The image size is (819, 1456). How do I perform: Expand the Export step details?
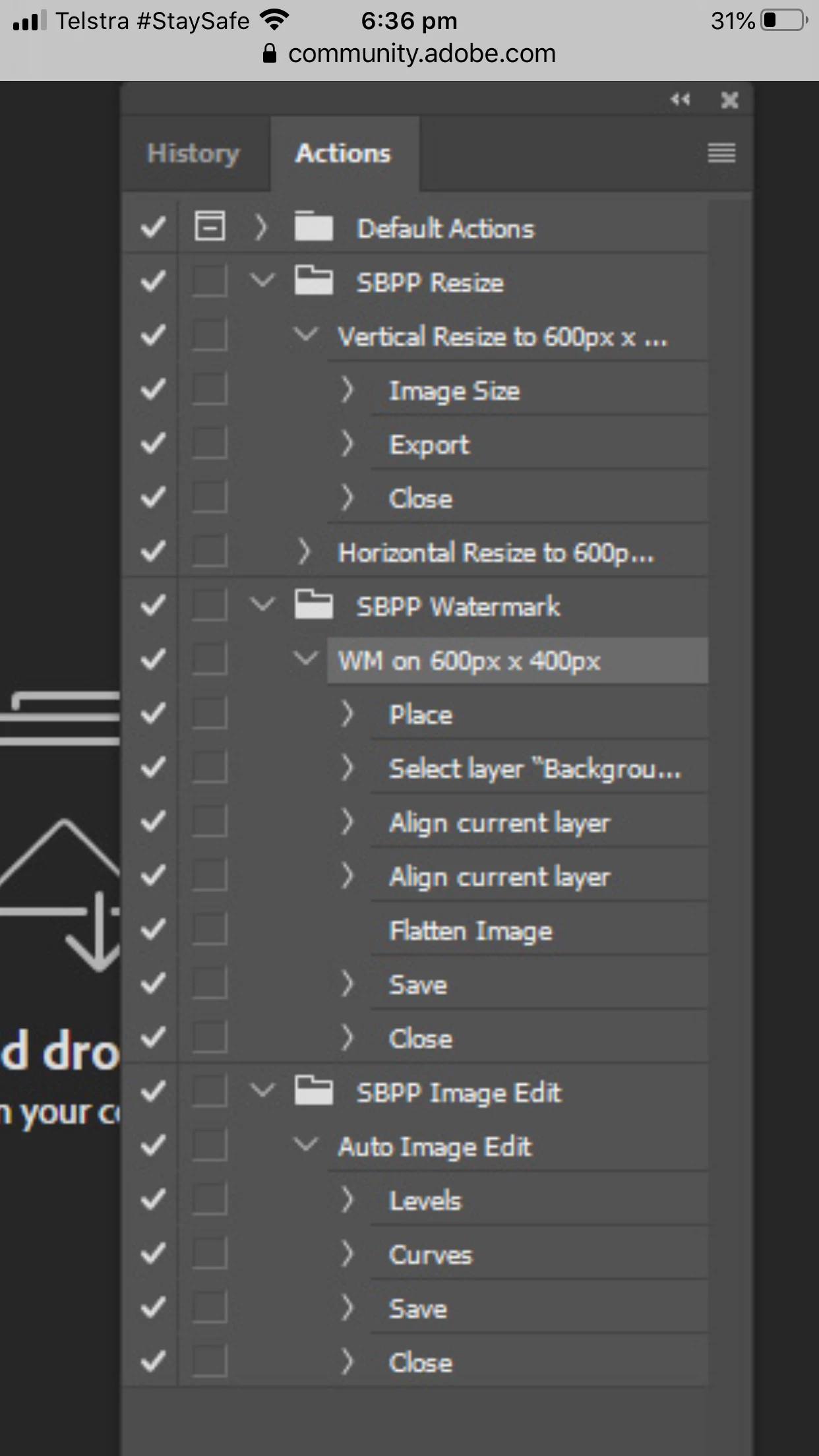point(347,444)
